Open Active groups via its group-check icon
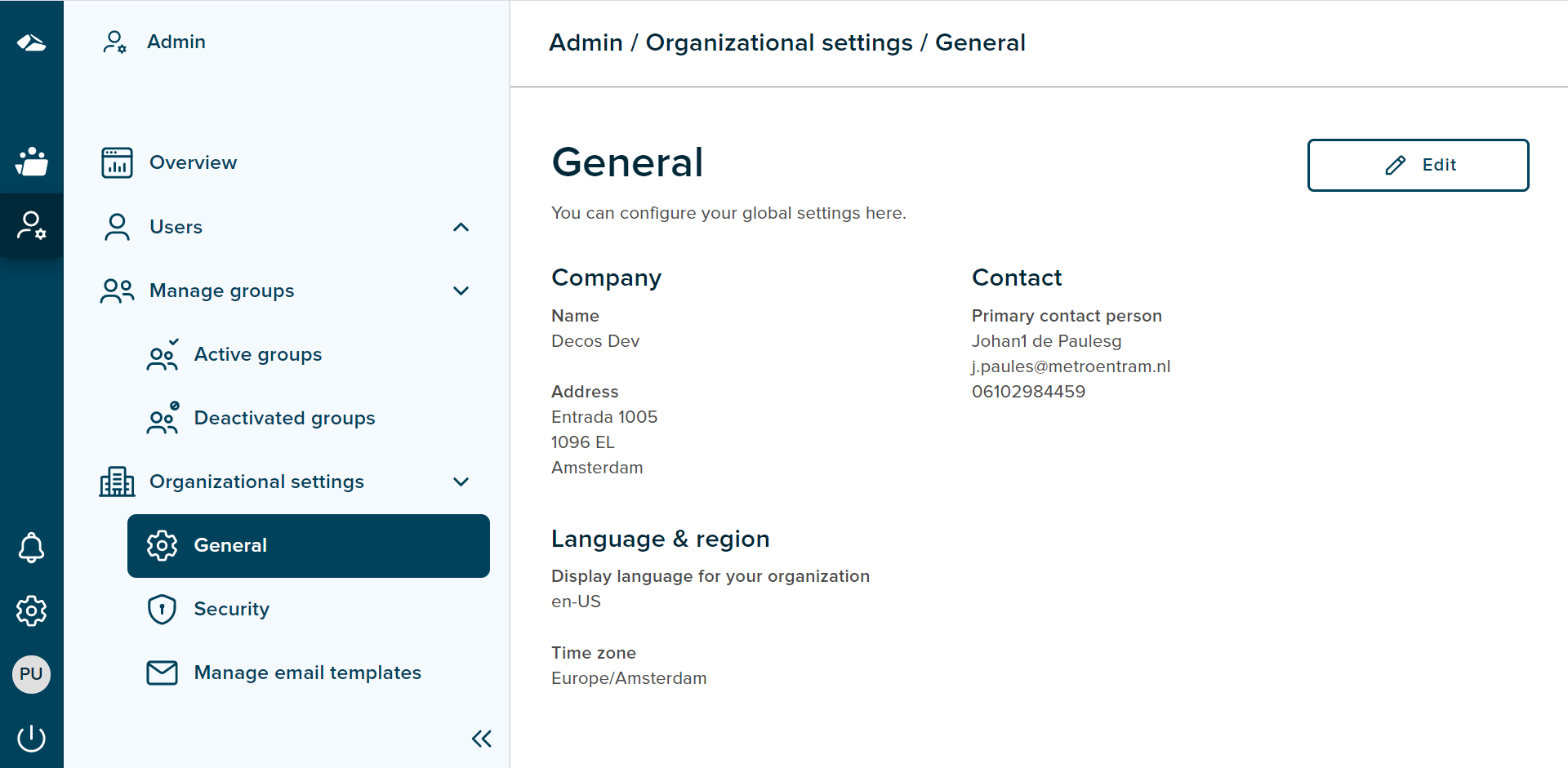Screen dimensions: 1568x768 [x=162, y=355]
